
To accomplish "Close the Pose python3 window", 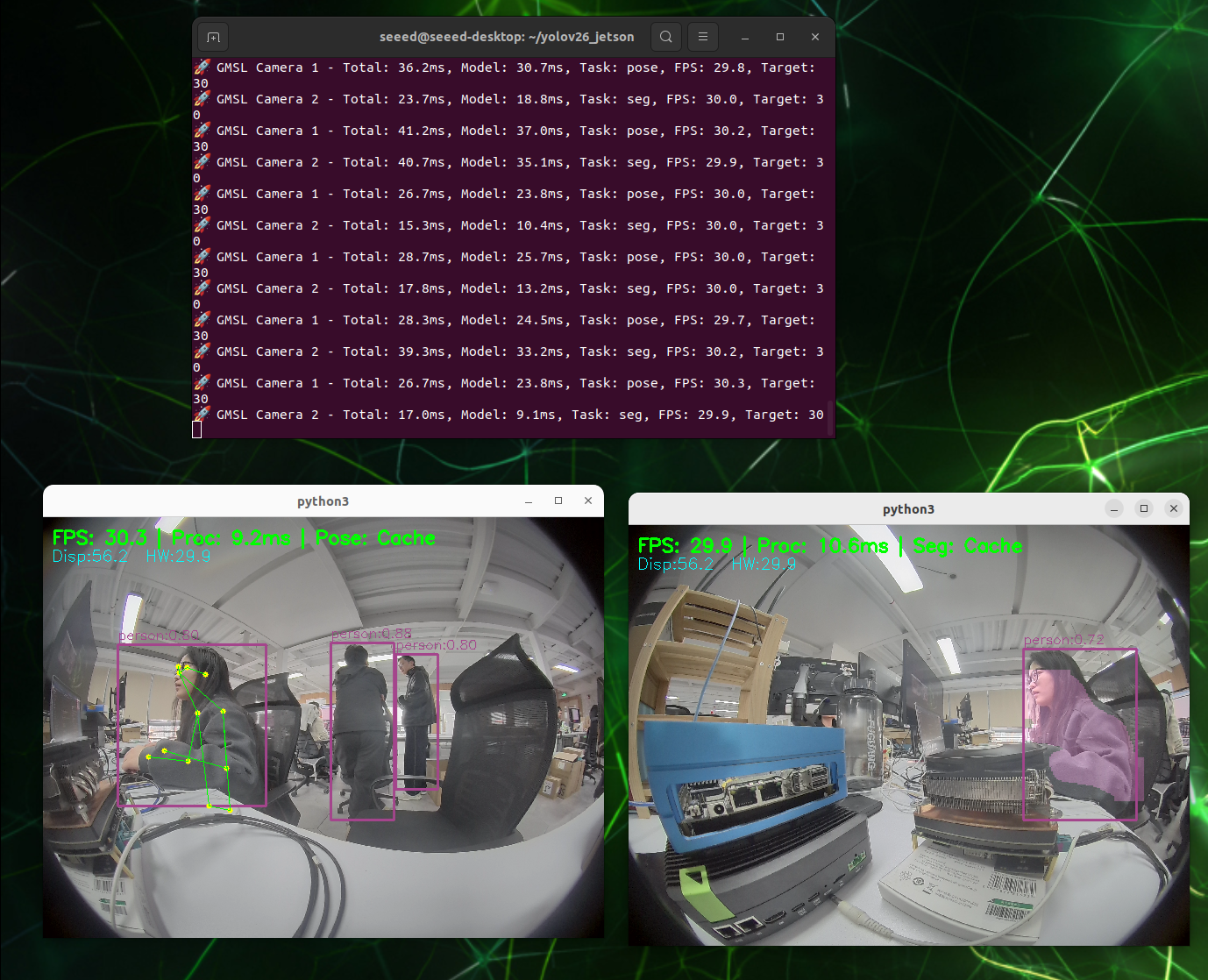I will tap(588, 501).
